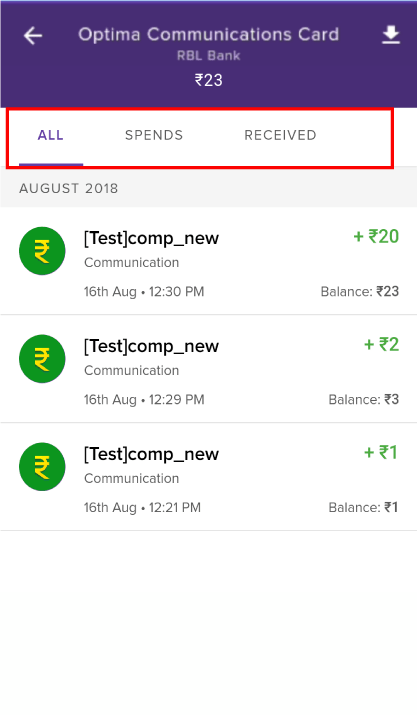Switch to the SPENDS tab

pos(154,135)
